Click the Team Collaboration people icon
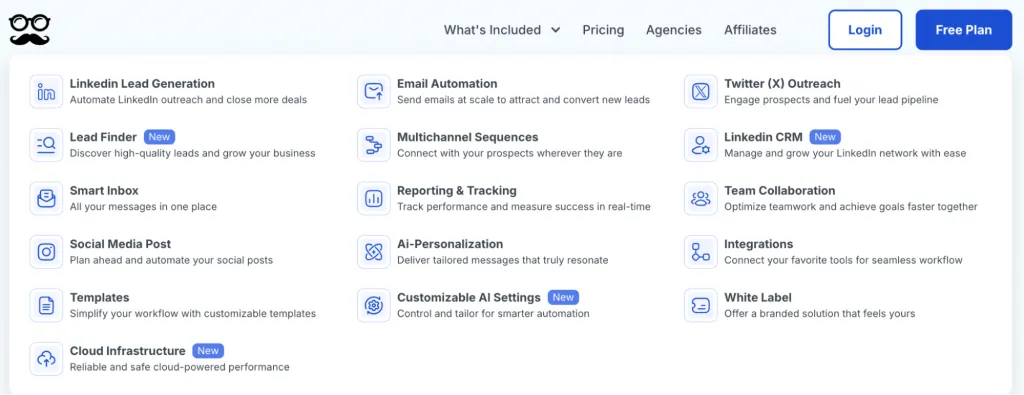 701,198
